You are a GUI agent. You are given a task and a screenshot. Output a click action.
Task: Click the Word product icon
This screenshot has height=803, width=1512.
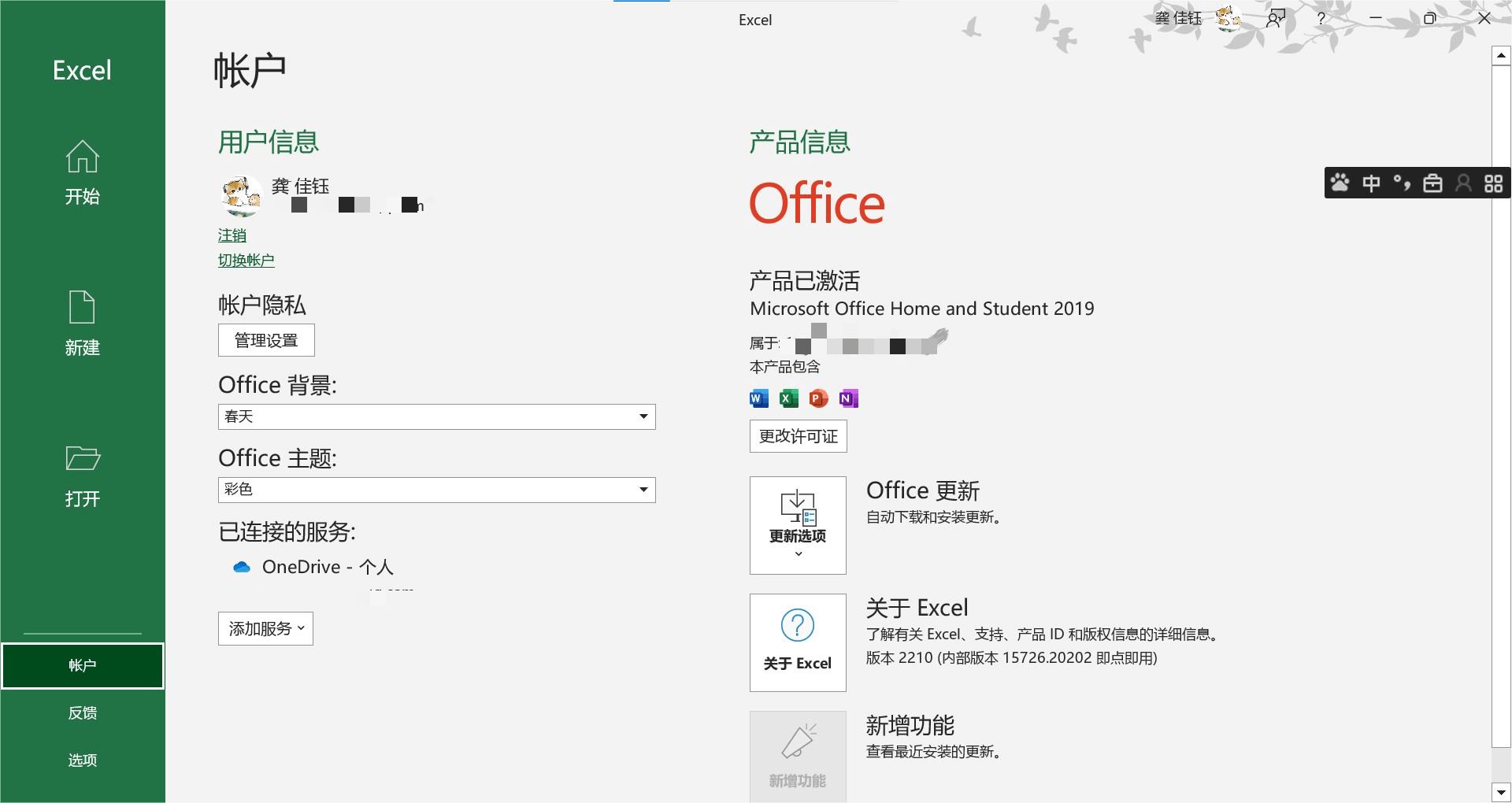(759, 398)
